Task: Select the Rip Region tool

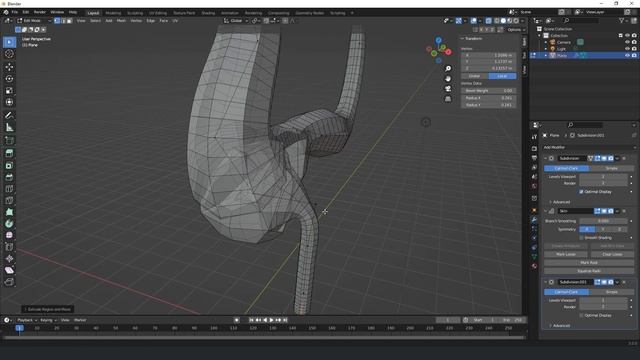Action: (x=9, y=282)
